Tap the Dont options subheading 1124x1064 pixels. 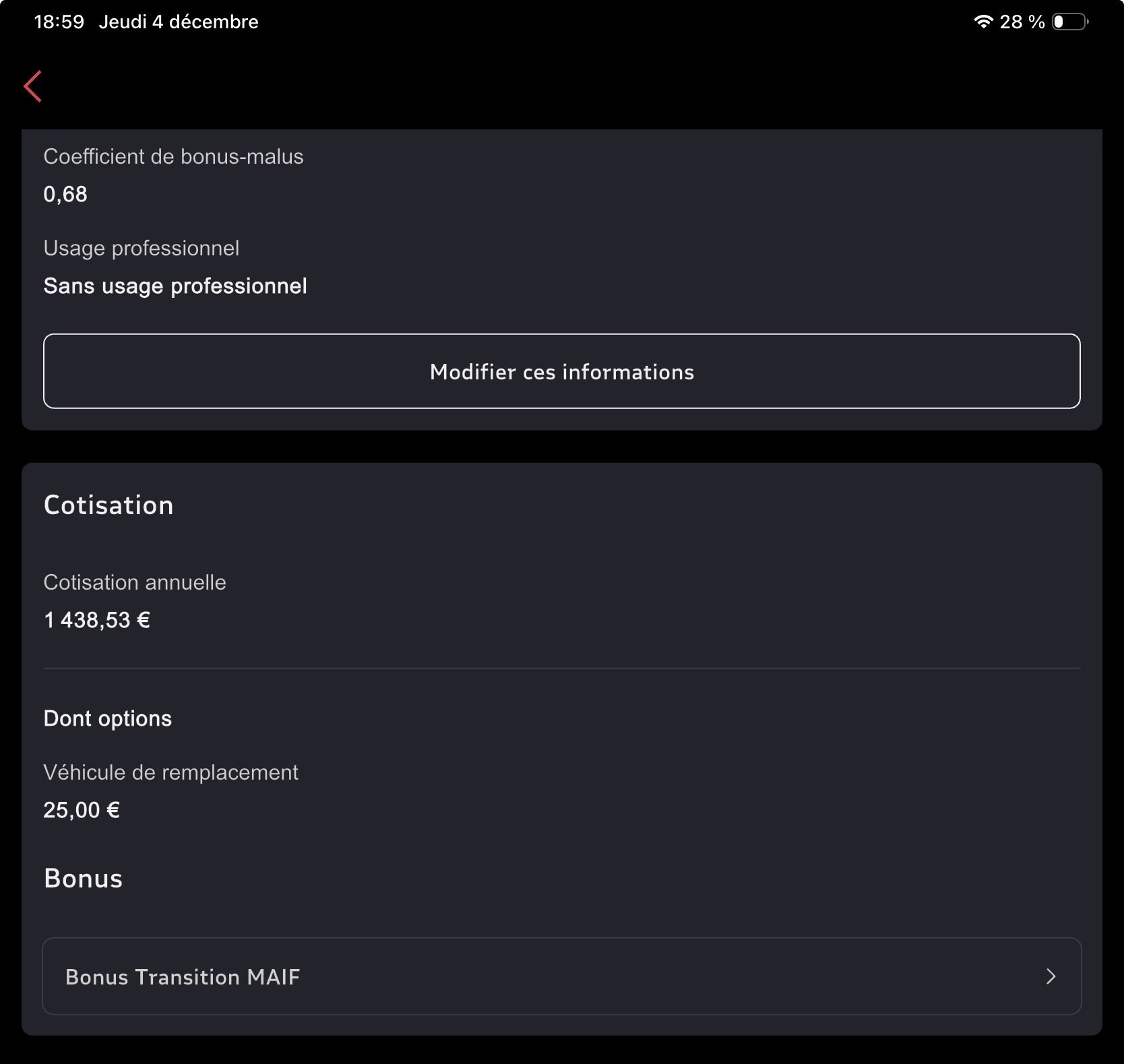(108, 718)
